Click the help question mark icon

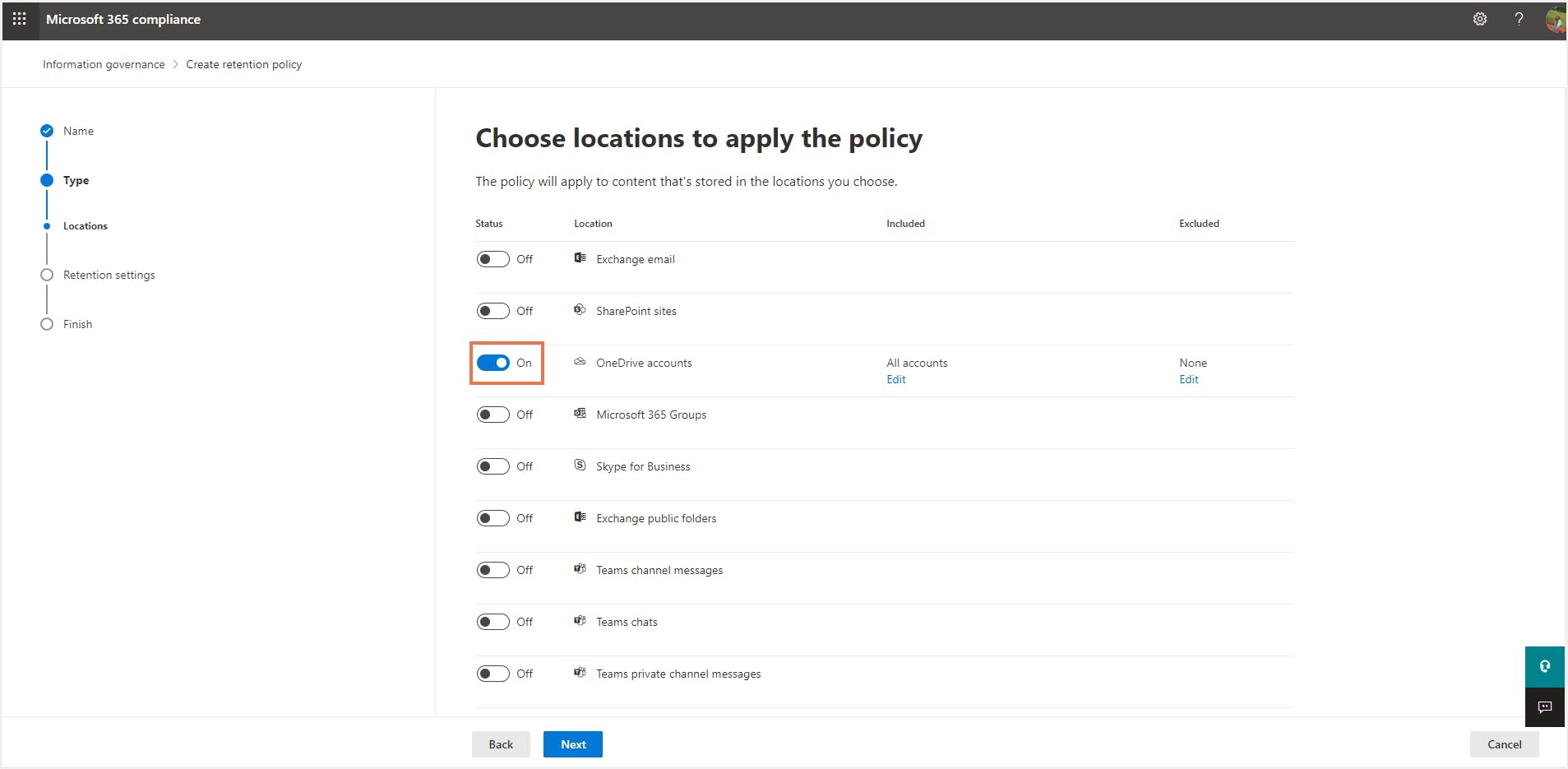[x=1519, y=19]
